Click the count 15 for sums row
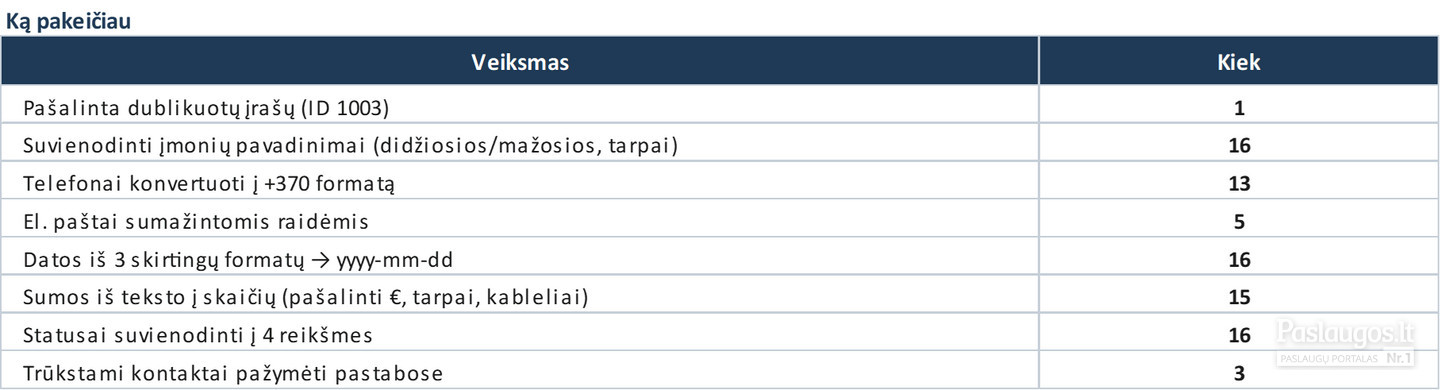The width and height of the screenshot is (1440, 390). (1239, 298)
